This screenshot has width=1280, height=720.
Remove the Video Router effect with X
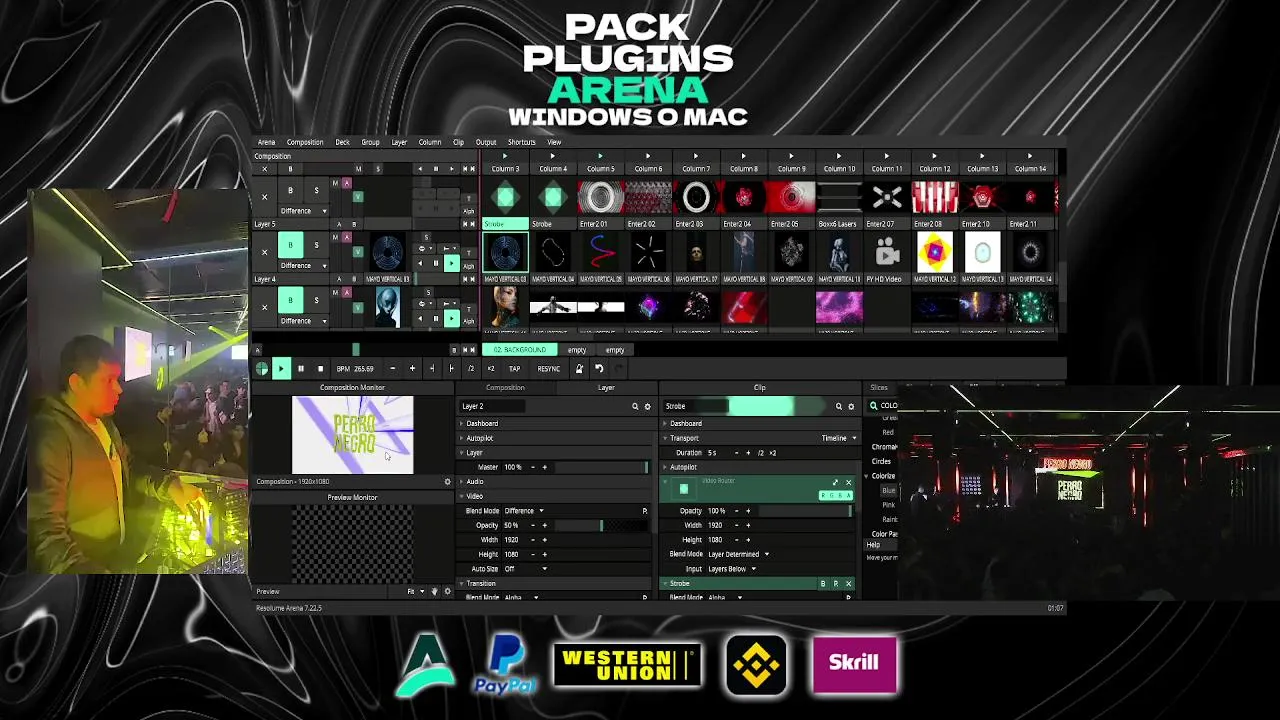point(848,483)
